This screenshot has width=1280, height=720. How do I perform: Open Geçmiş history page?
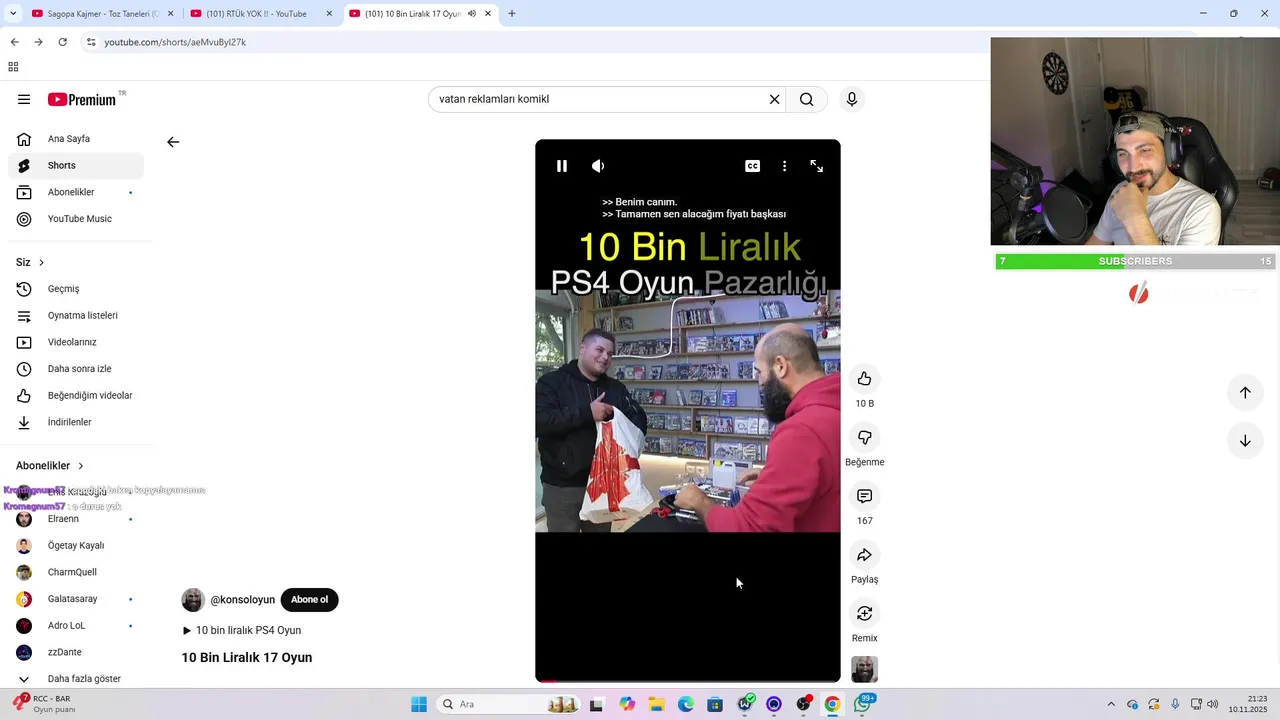tap(76, 289)
